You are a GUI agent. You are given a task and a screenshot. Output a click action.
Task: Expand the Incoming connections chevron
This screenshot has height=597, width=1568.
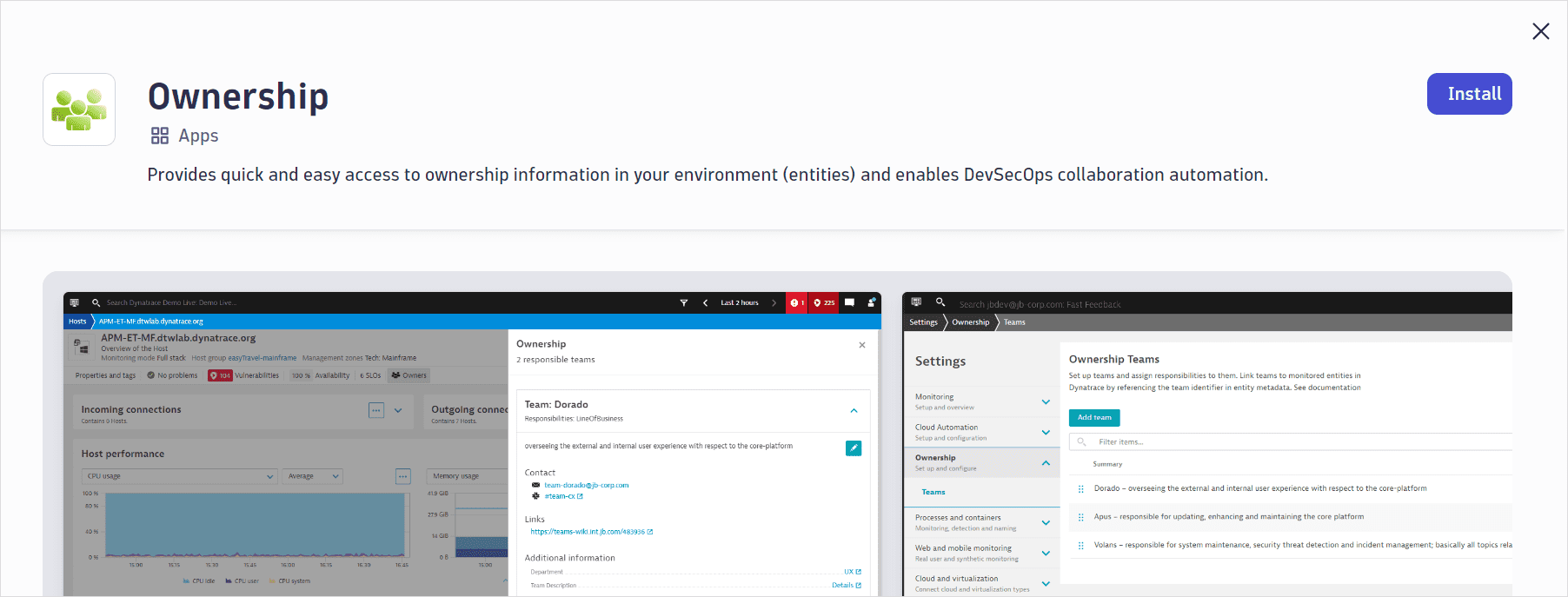[398, 410]
